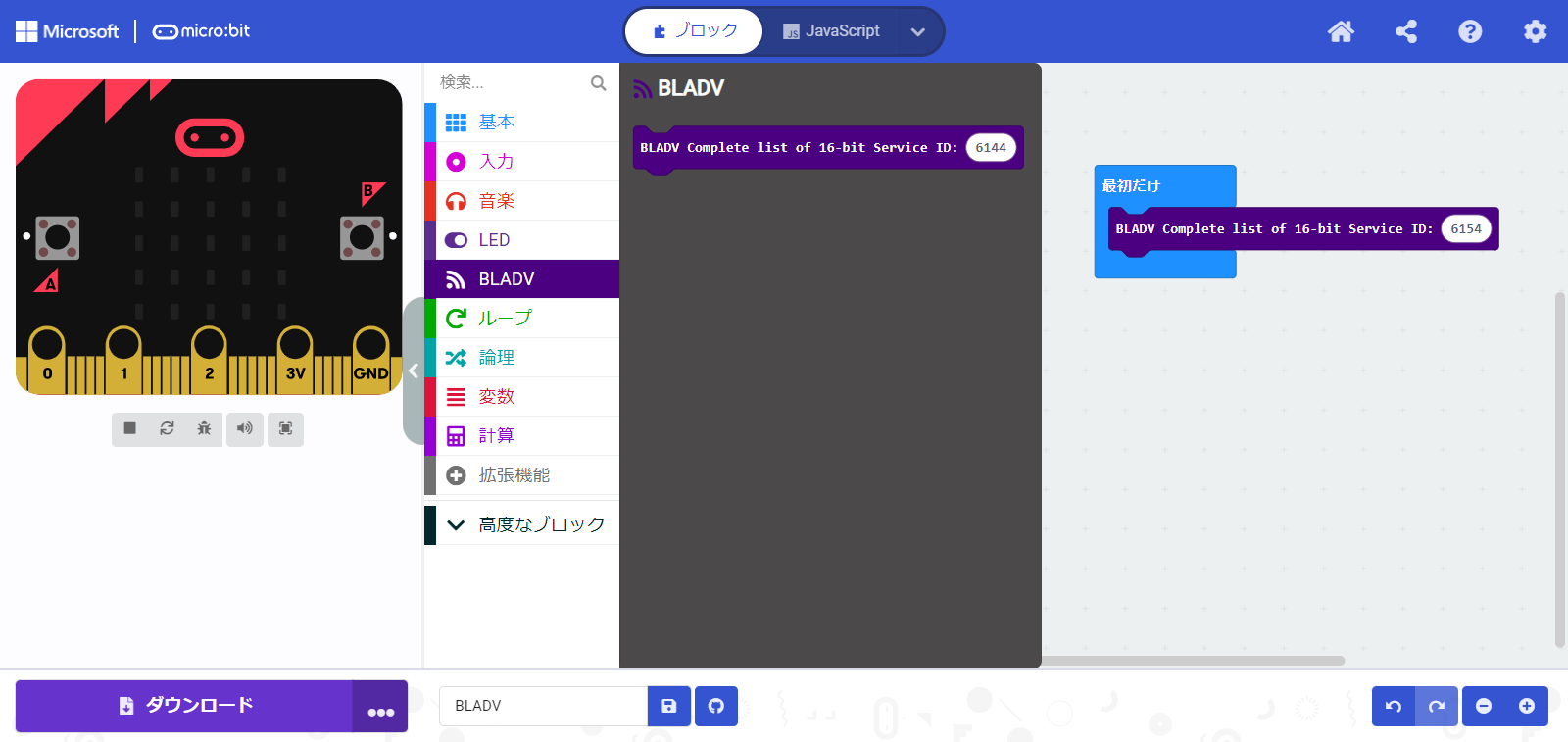Open more download options ellipsis
Screen dimensions: 1568x742
380,707
